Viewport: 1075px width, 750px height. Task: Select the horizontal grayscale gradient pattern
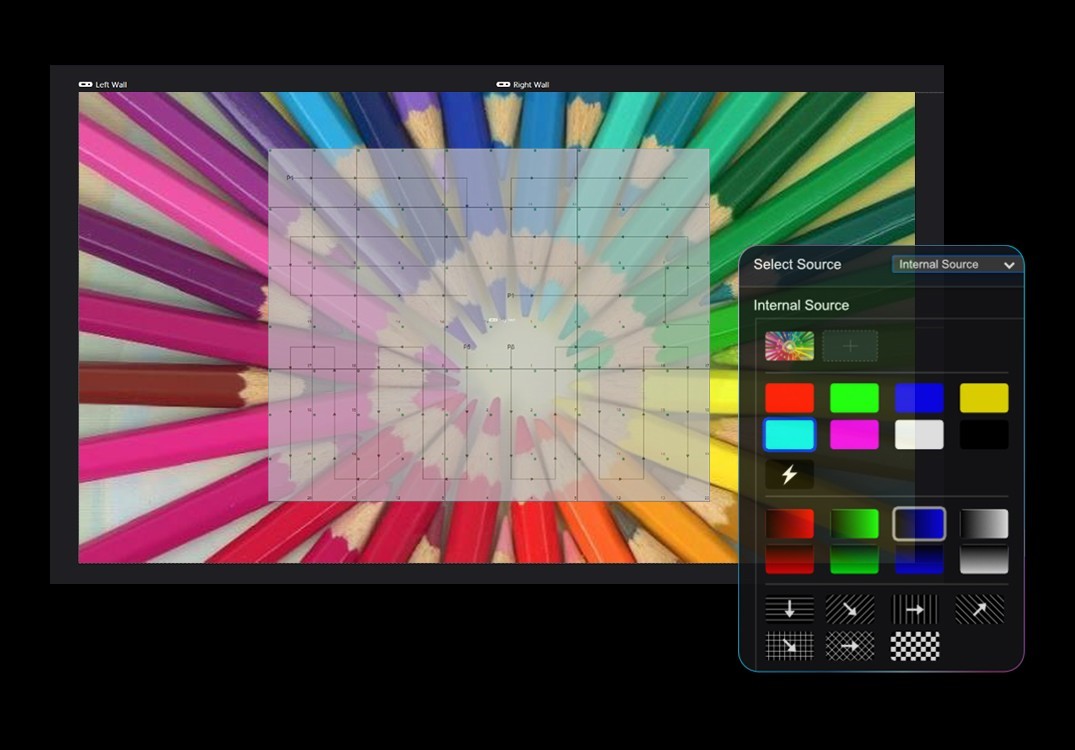(x=984, y=524)
